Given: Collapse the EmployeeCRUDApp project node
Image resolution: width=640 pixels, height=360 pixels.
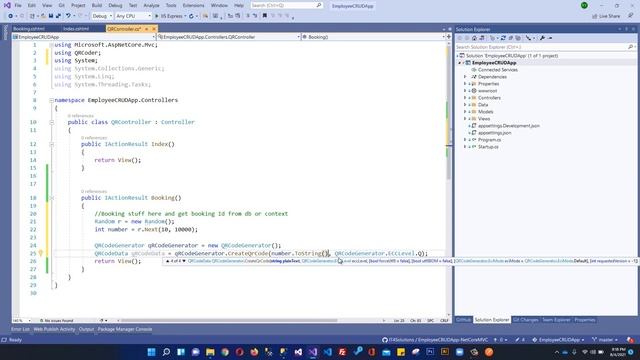Looking at the screenshot, I should point(460,63).
